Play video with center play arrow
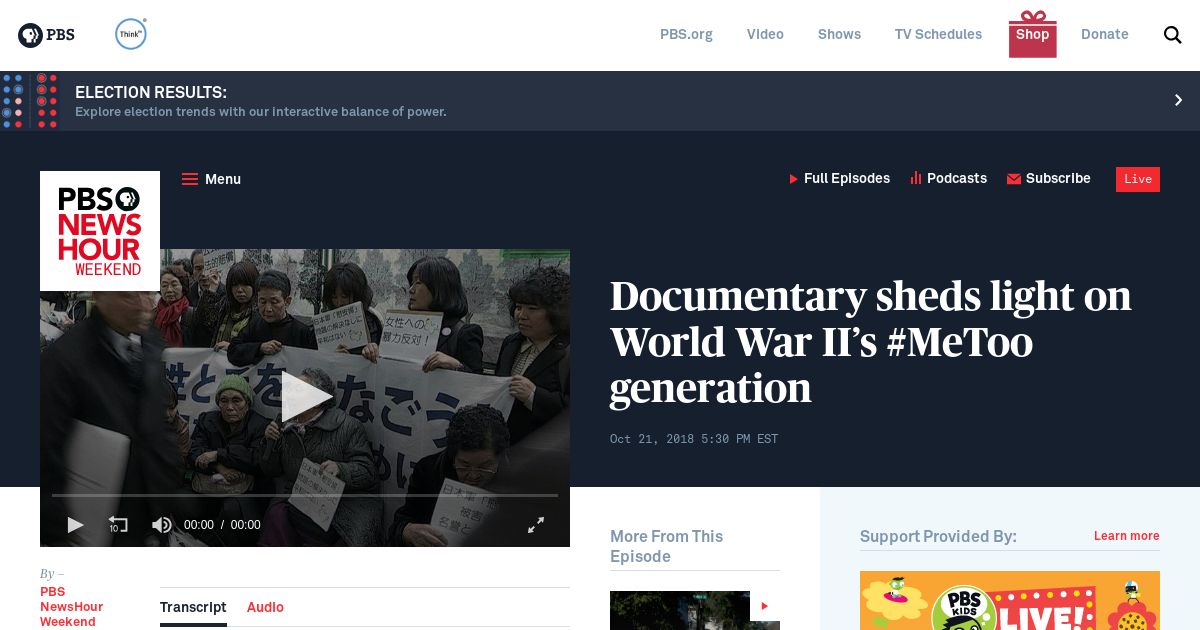The height and width of the screenshot is (630, 1200). 305,397
